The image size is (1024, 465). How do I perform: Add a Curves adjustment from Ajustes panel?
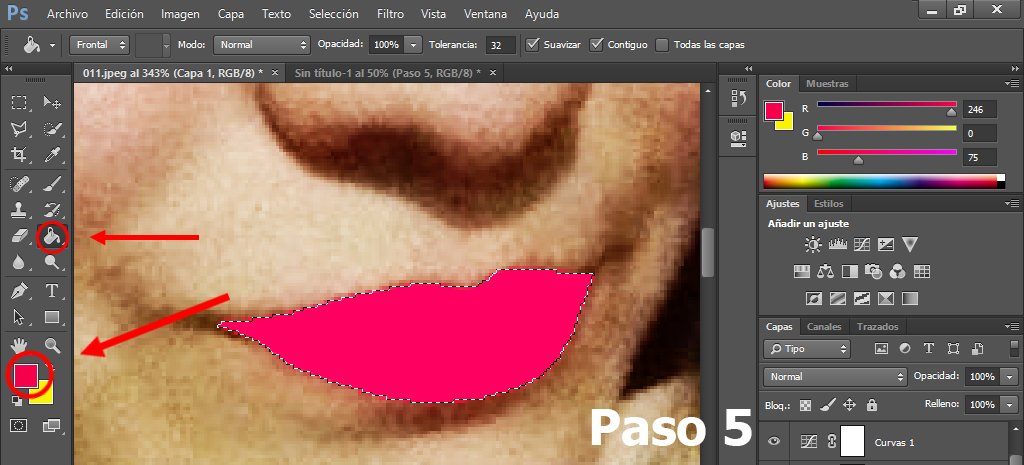[862, 245]
